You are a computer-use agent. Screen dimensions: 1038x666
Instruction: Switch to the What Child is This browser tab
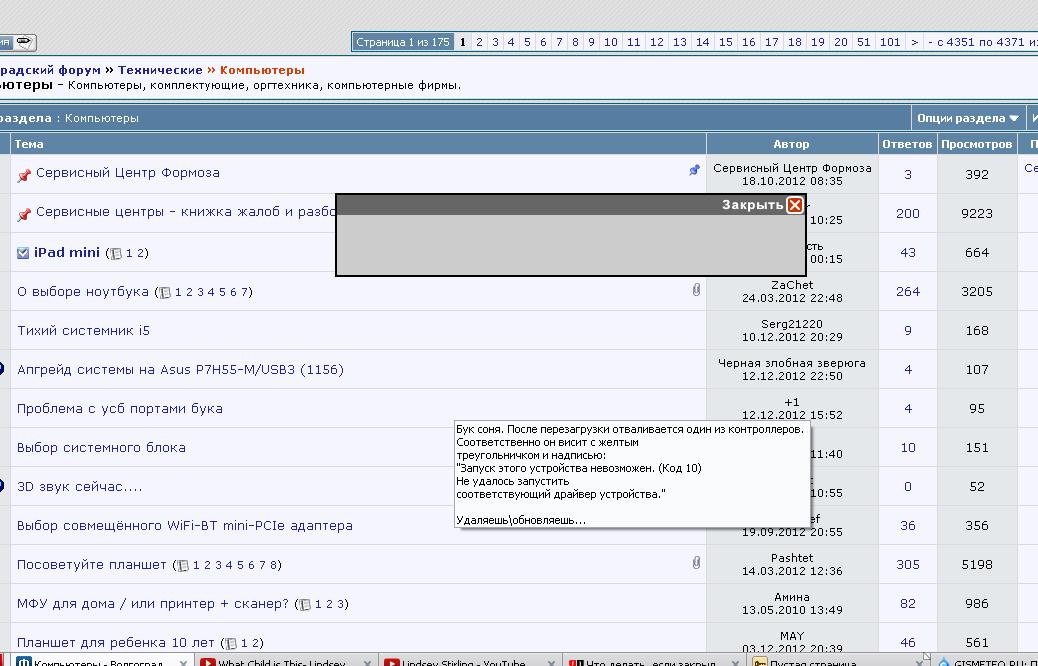[x=281, y=662]
